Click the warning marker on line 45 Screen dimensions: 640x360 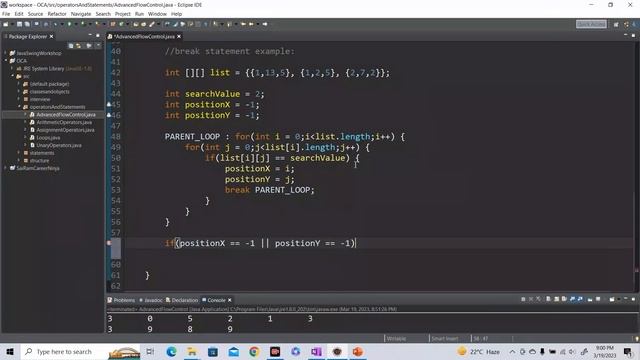pos(109,104)
